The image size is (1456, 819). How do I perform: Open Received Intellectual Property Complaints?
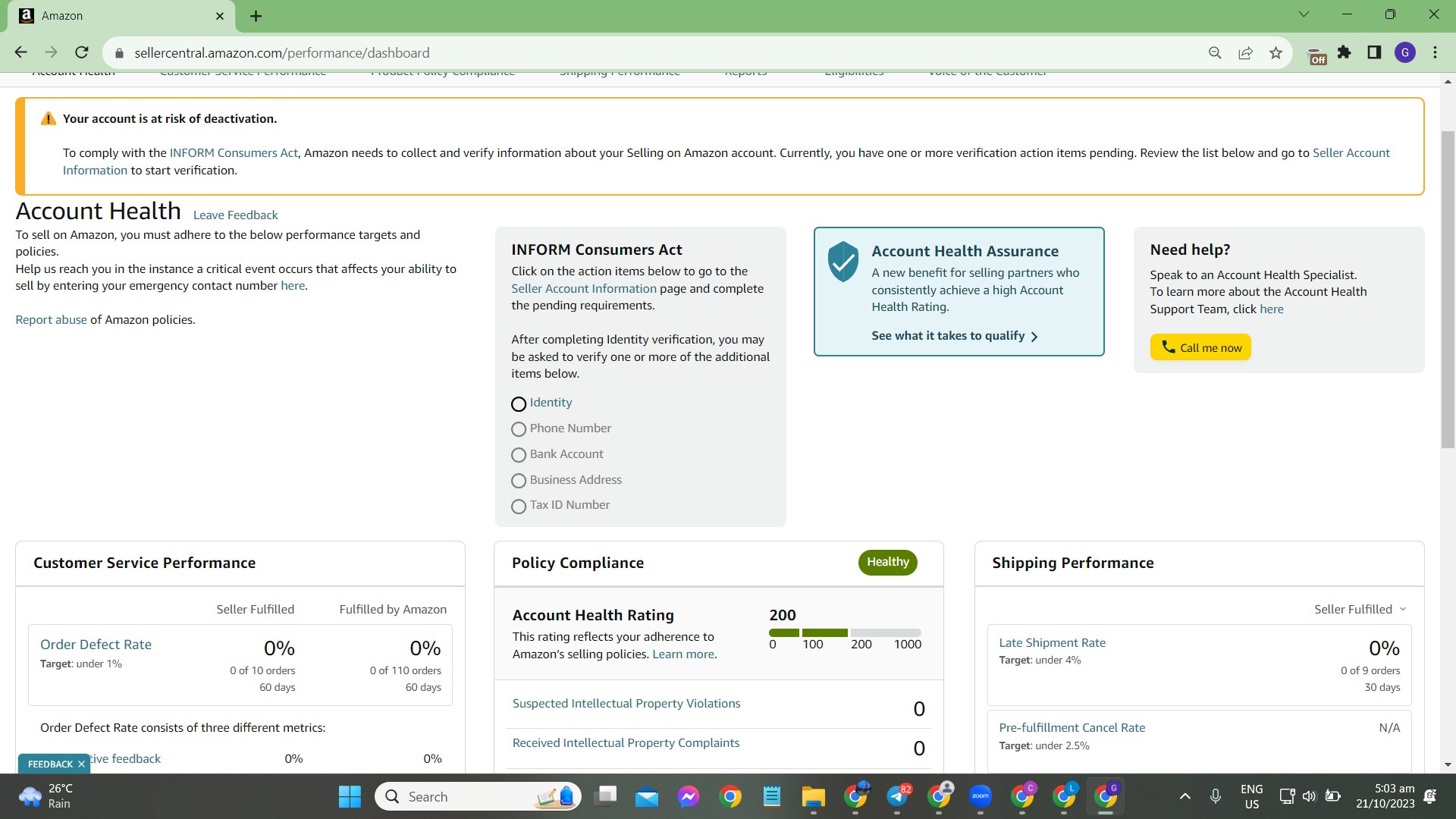(x=626, y=743)
